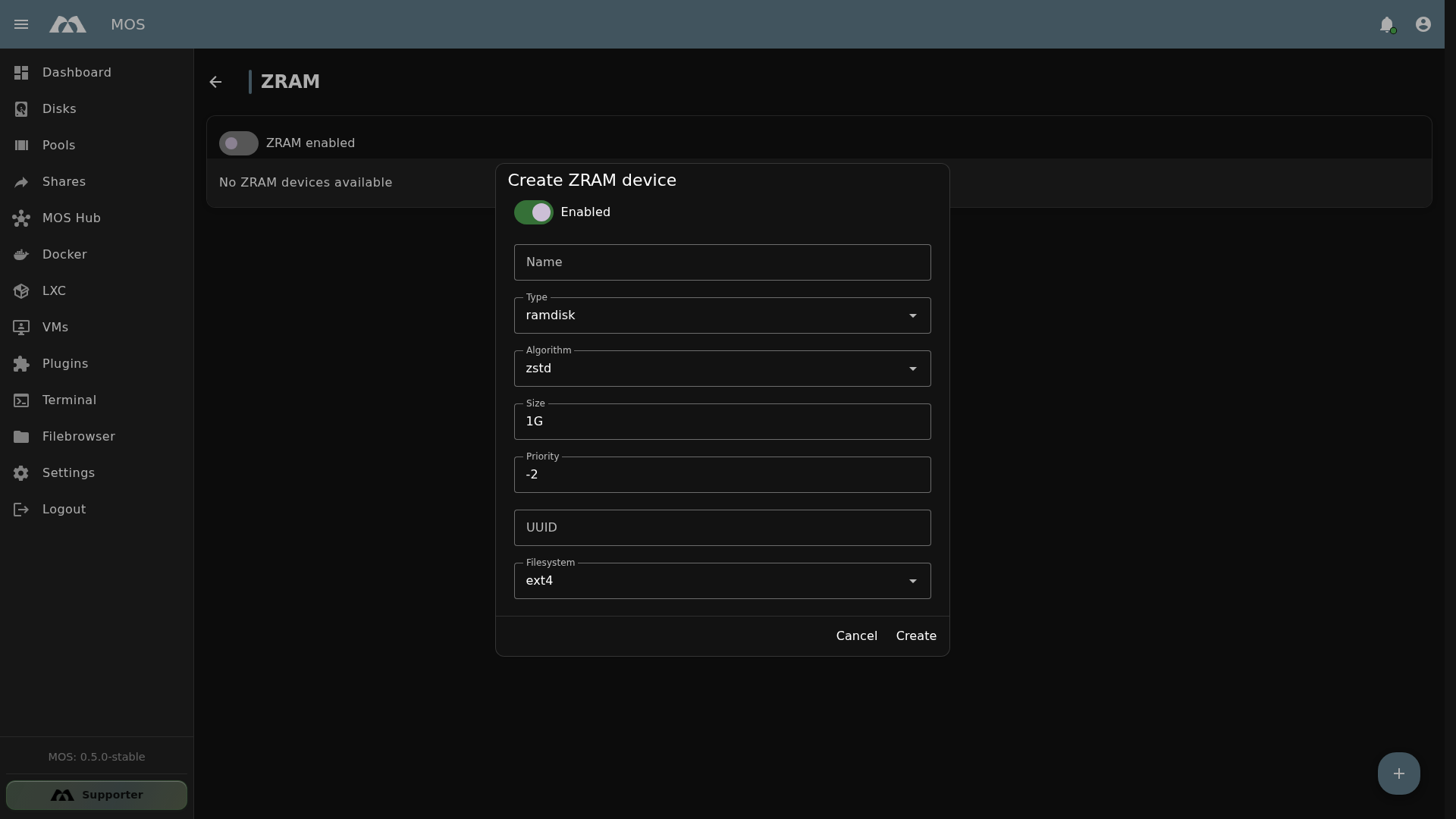Image resolution: width=1456 pixels, height=819 pixels.
Task: Go back with the arrow icon
Action: (215, 82)
